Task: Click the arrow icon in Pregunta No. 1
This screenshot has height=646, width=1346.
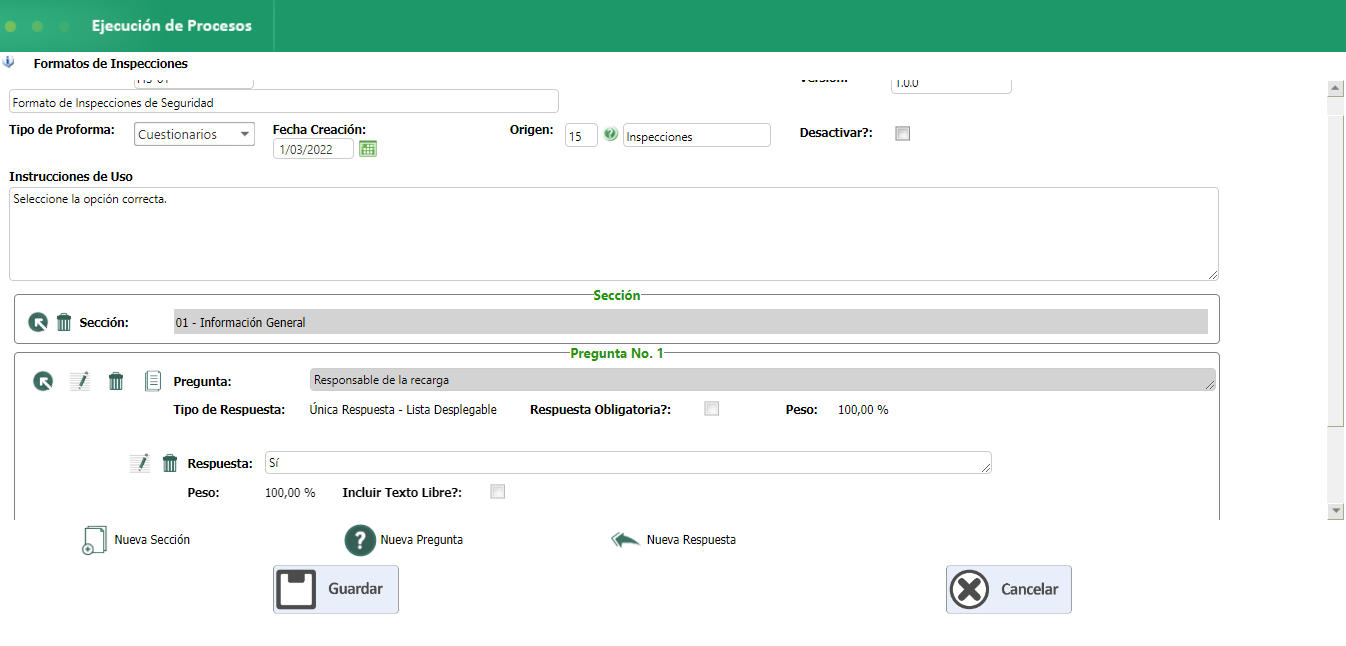Action: (43, 381)
